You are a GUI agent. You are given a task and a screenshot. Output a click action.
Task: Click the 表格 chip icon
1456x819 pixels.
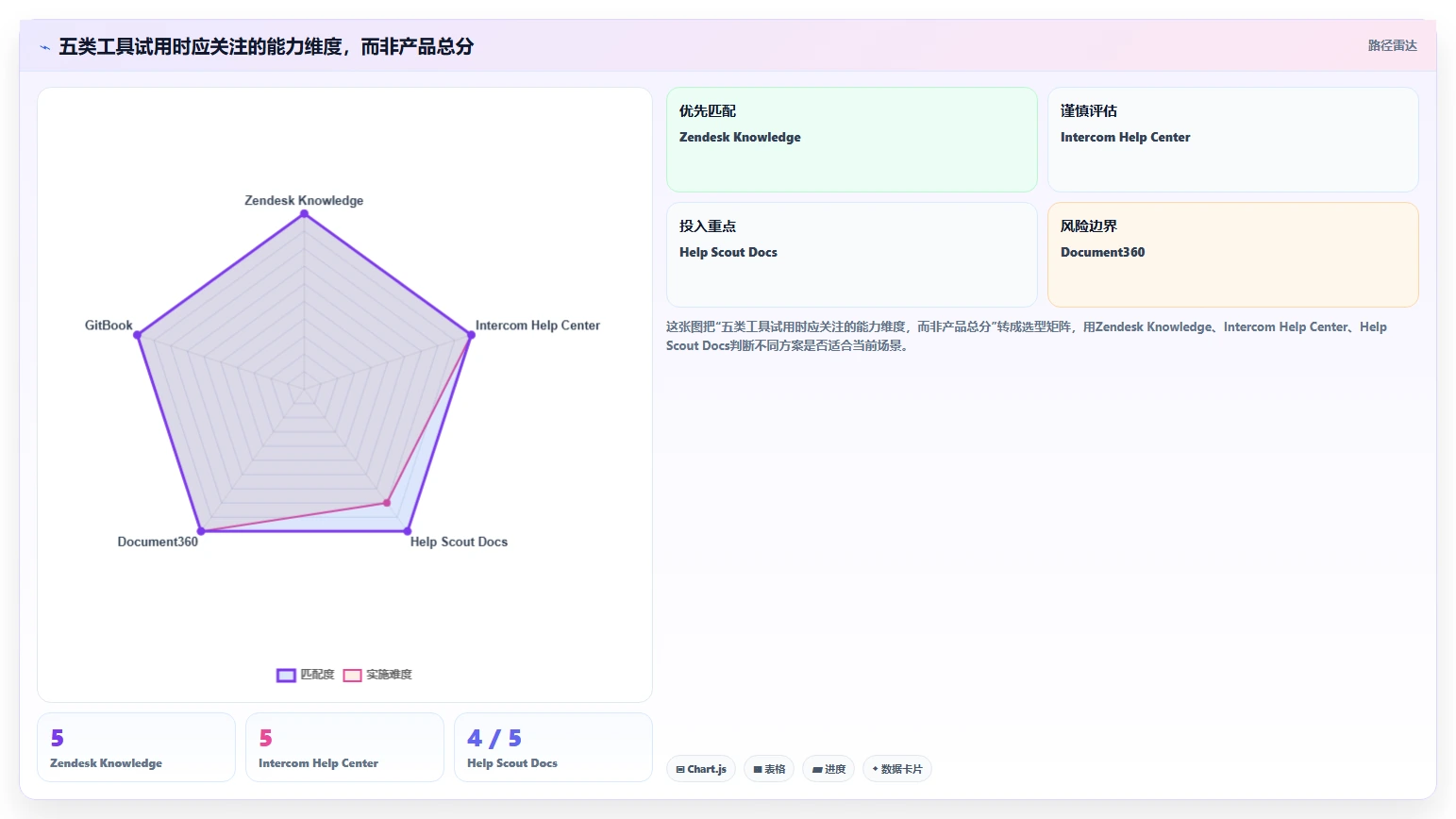point(758,770)
